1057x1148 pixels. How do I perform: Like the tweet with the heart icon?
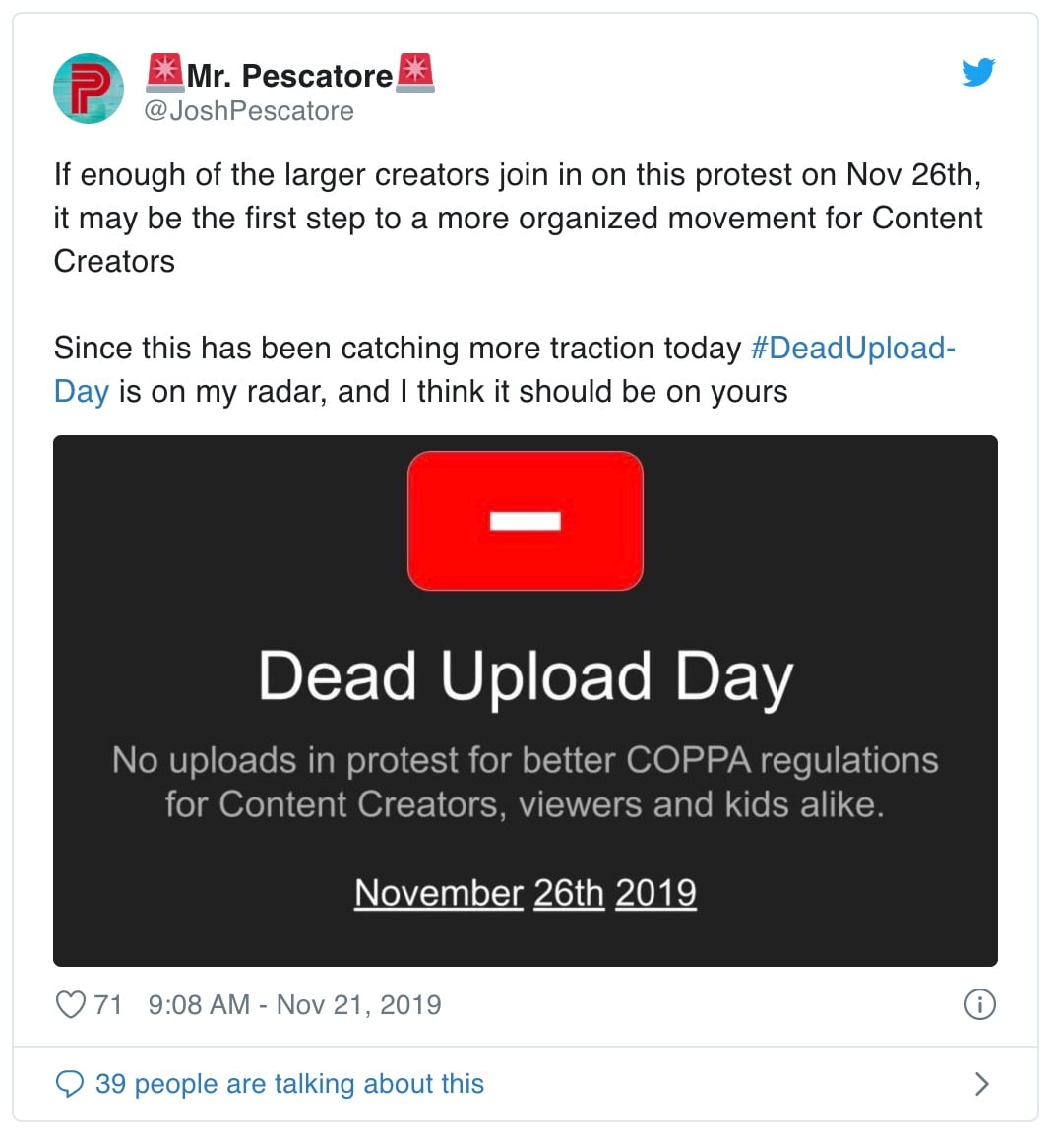point(71,1004)
